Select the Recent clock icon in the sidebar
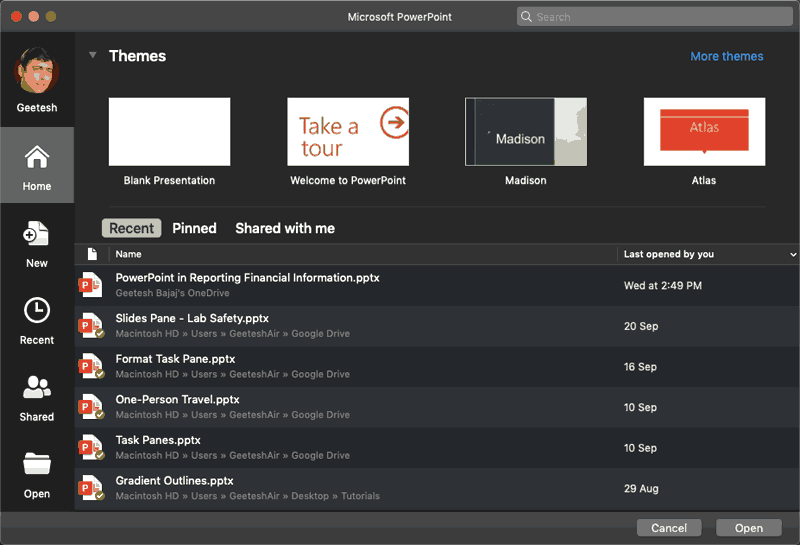The image size is (800, 545). [37, 311]
